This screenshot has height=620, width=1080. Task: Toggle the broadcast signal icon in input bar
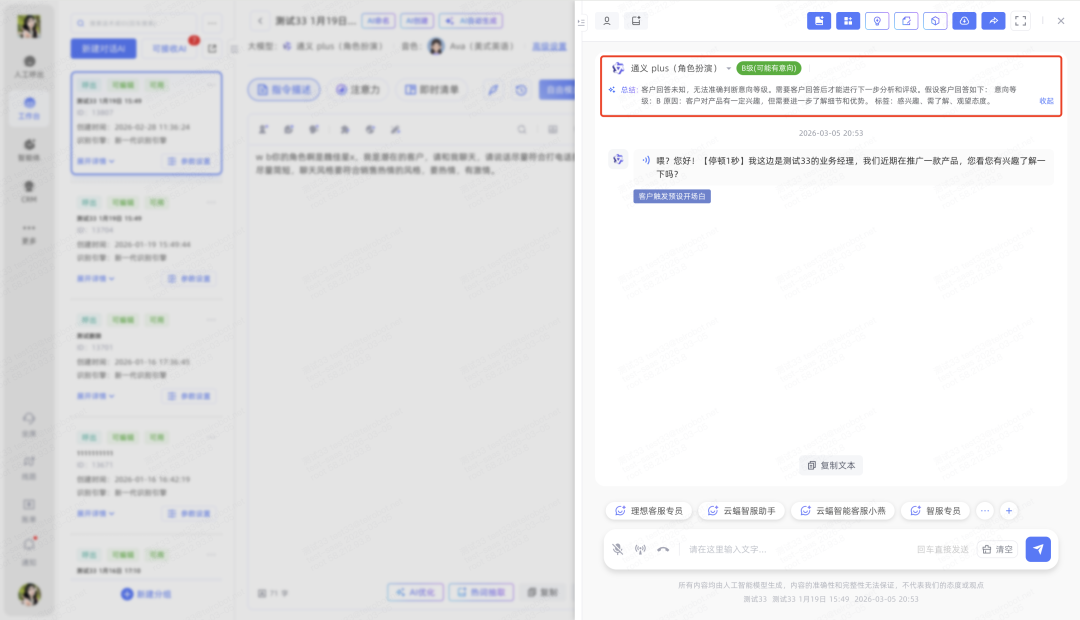640,549
